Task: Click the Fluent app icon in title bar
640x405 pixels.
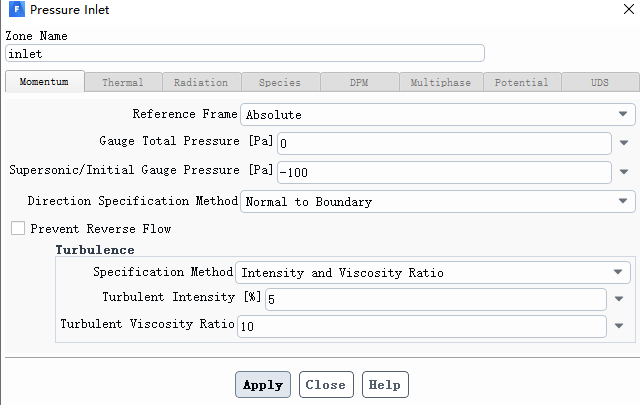Action: tap(16, 9)
